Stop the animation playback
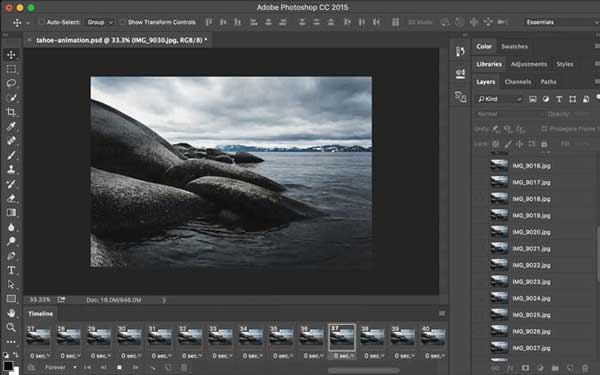Viewport: 600px width, 375px height. coord(119,367)
